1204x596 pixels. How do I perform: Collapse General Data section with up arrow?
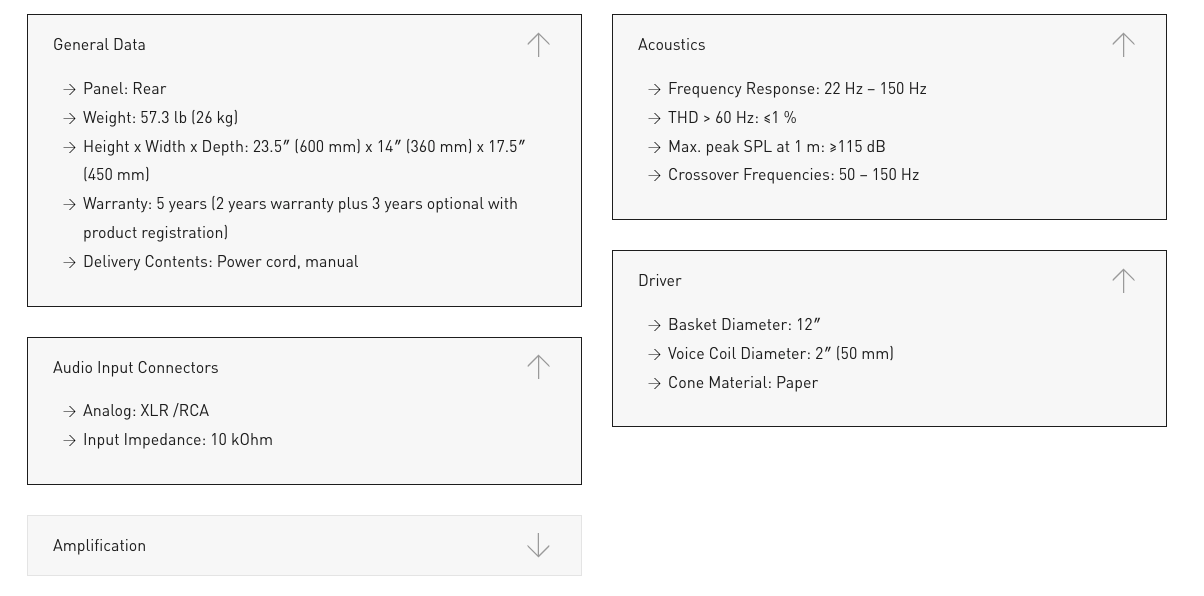[538, 45]
